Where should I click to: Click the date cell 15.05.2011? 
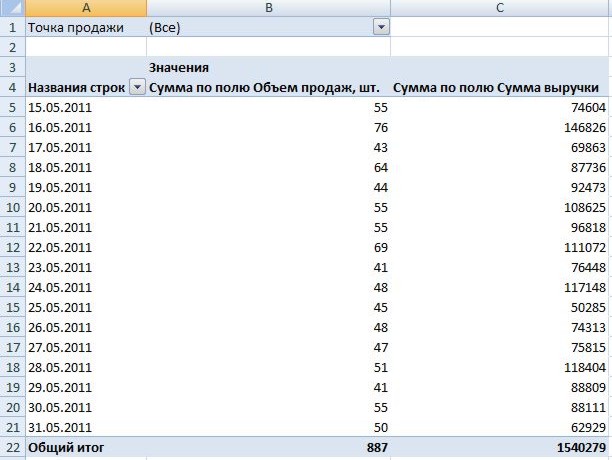[x=60, y=107]
